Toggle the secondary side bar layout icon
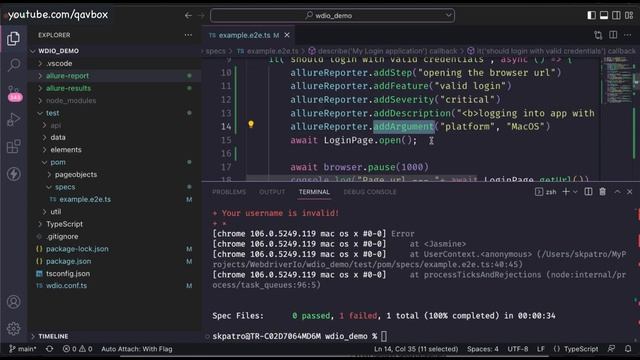Viewport: 640px width, 360px height. (616, 16)
